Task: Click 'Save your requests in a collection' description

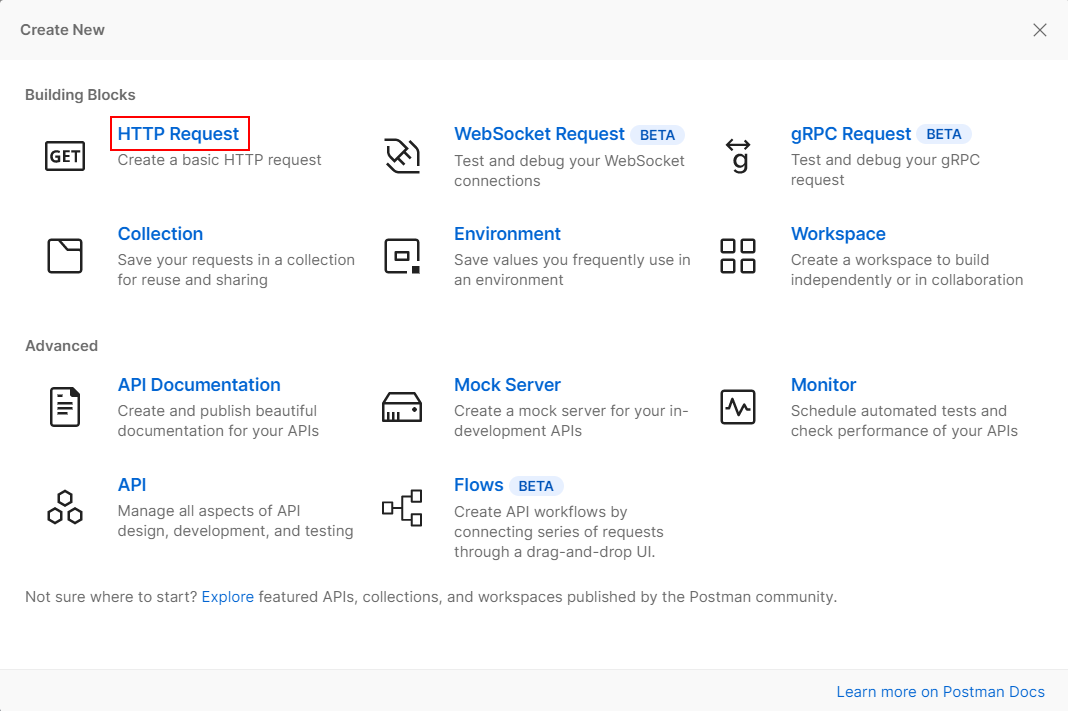Action: click(x=236, y=270)
